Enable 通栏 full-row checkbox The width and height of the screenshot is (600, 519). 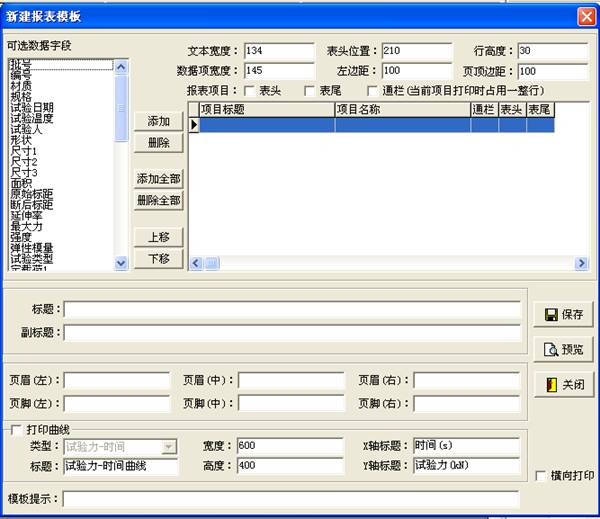point(372,91)
